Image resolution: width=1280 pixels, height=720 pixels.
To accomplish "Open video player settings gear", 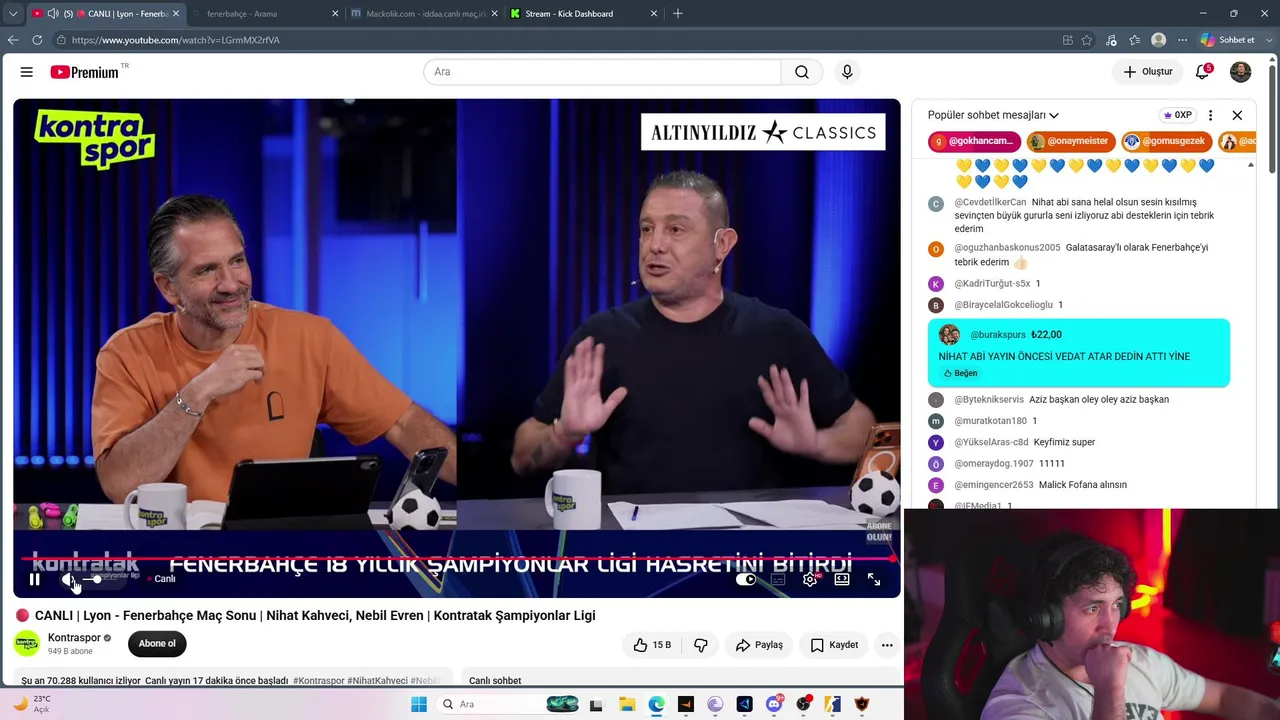I will 810,579.
